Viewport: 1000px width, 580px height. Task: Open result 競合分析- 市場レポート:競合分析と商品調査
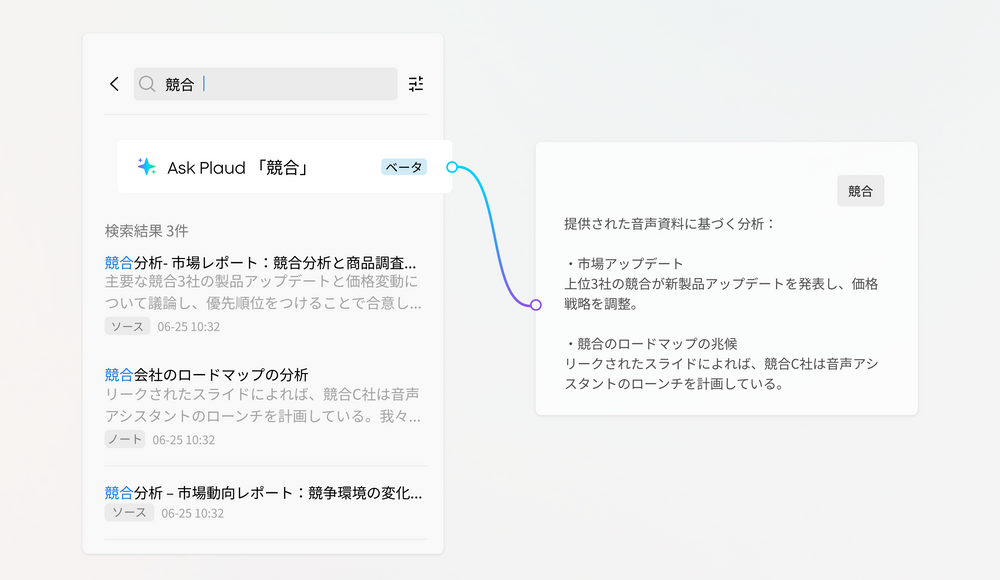pyautogui.click(x=261, y=263)
